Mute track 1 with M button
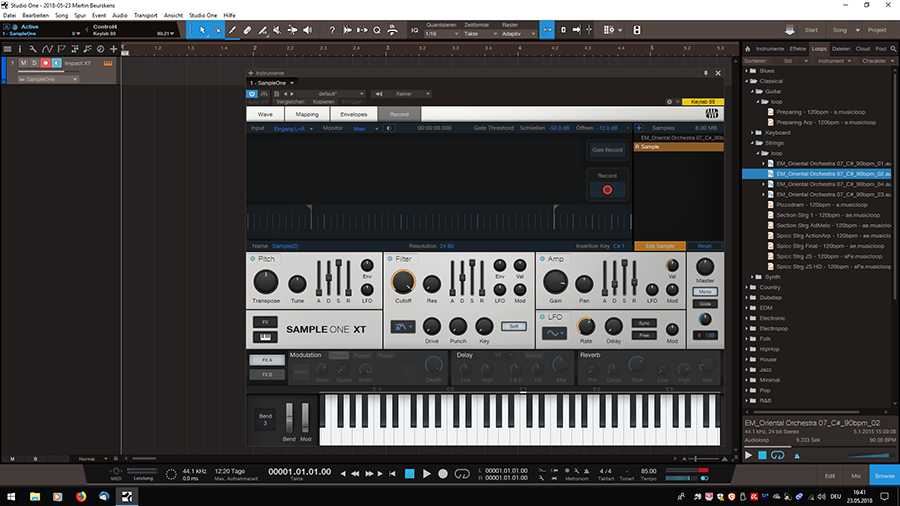Image resolution: width=900 pixels, height=506 pixels. [x=24, y=63]
